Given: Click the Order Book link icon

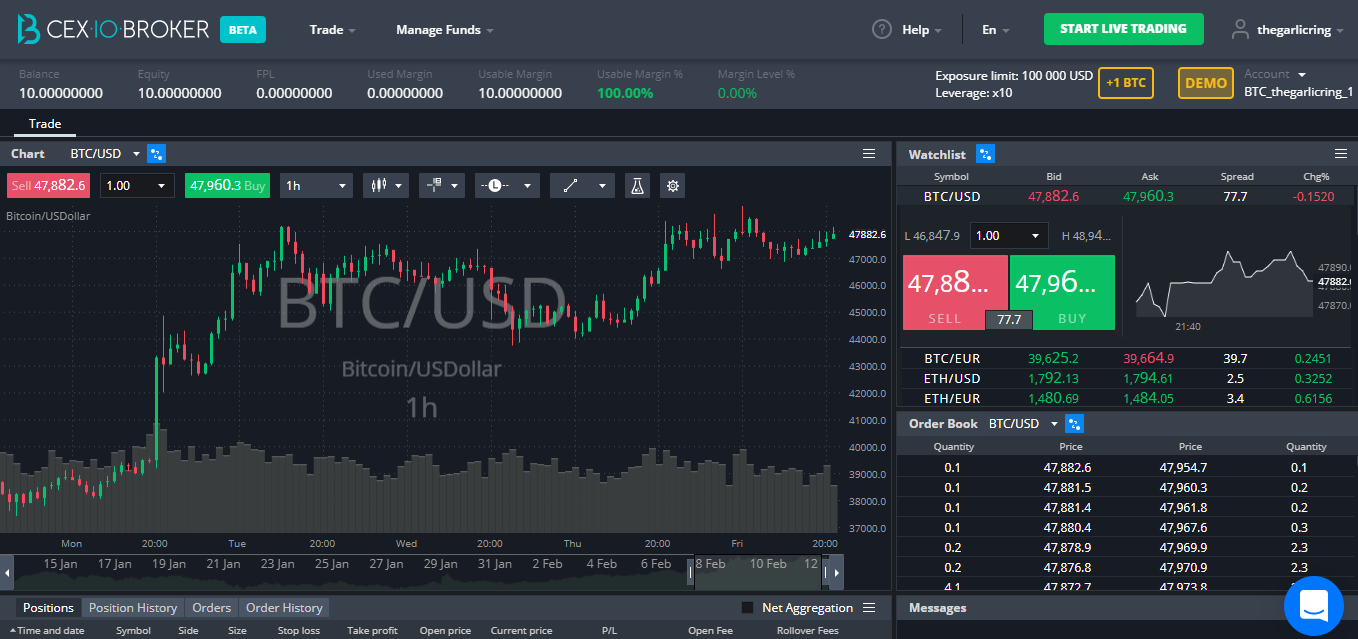Looking at the screenshot, I should (x=1075, y=424).
